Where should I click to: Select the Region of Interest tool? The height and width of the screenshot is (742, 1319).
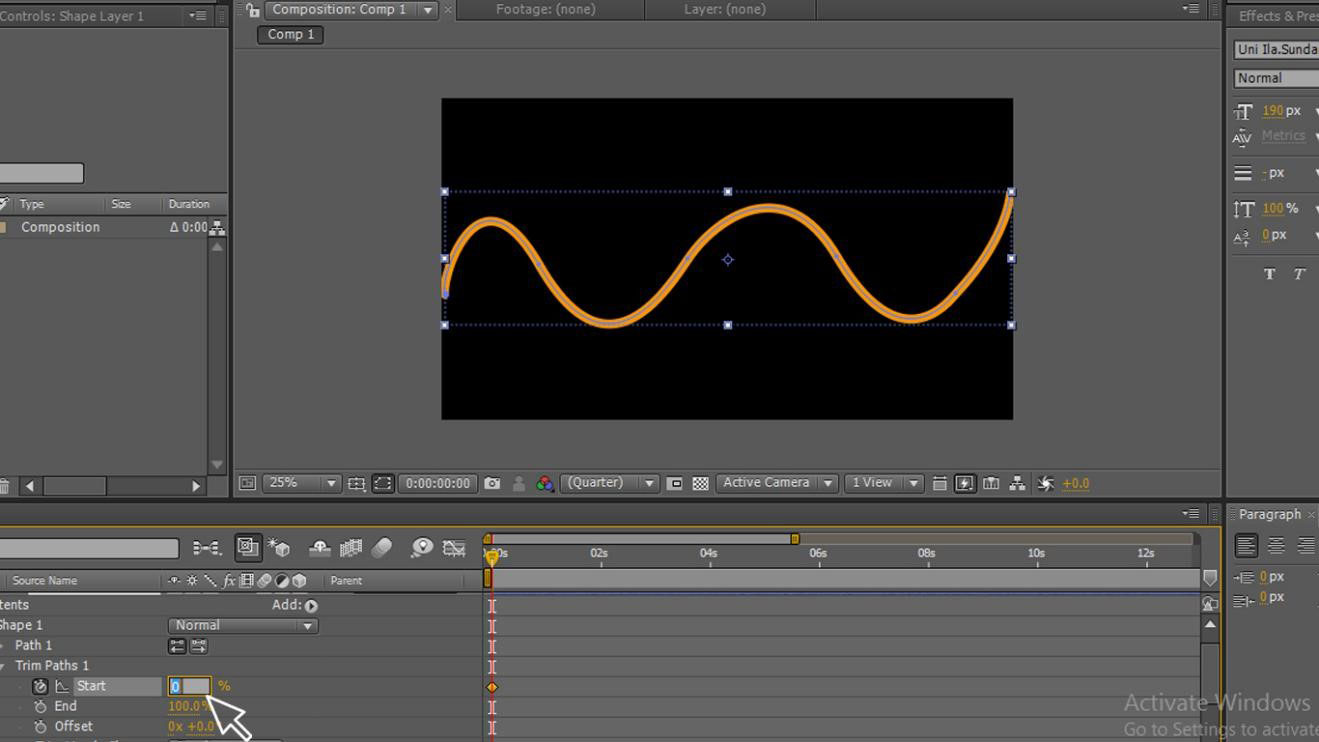pyautogui.click(x=382, y=483)
